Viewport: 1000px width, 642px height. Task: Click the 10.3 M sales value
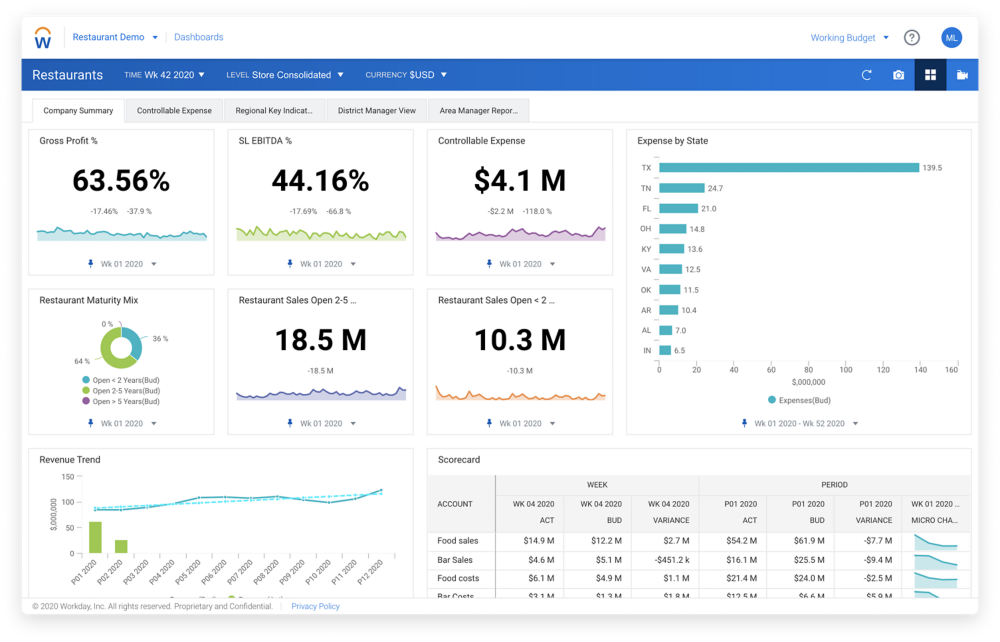coord(520,340)
